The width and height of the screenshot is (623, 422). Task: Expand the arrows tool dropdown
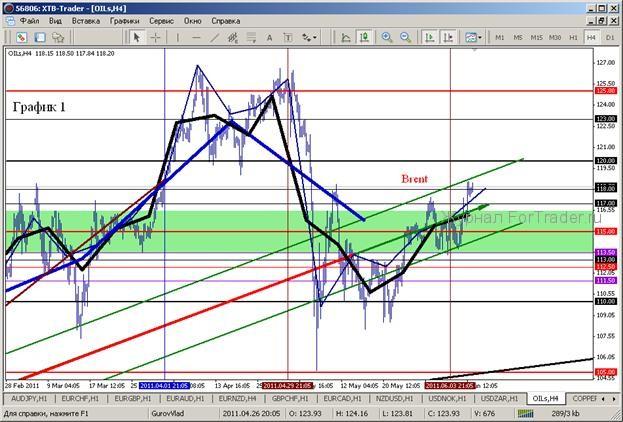(x=312, y=38)
